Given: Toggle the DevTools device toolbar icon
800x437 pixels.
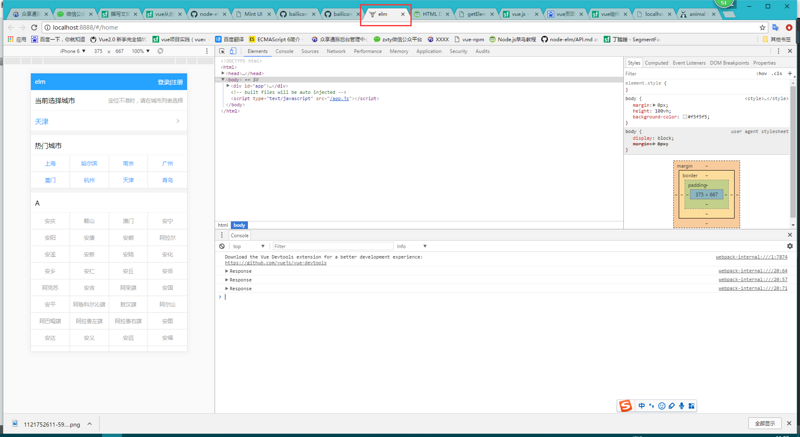Looking at the screenshot, I should coord(233,51).
